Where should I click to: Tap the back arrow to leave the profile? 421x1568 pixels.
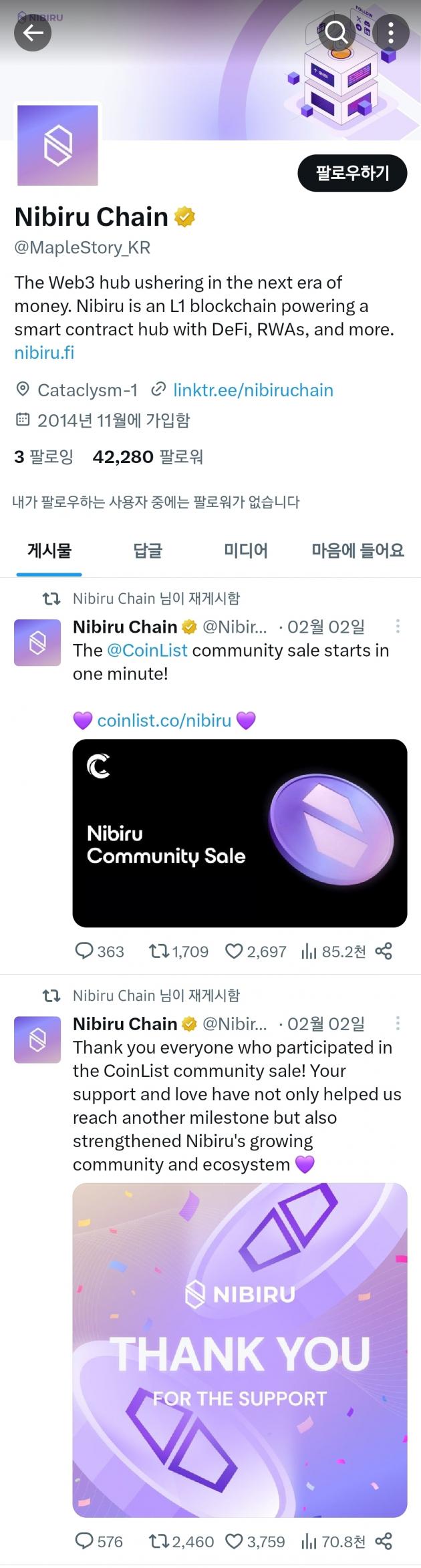point(32,32)
